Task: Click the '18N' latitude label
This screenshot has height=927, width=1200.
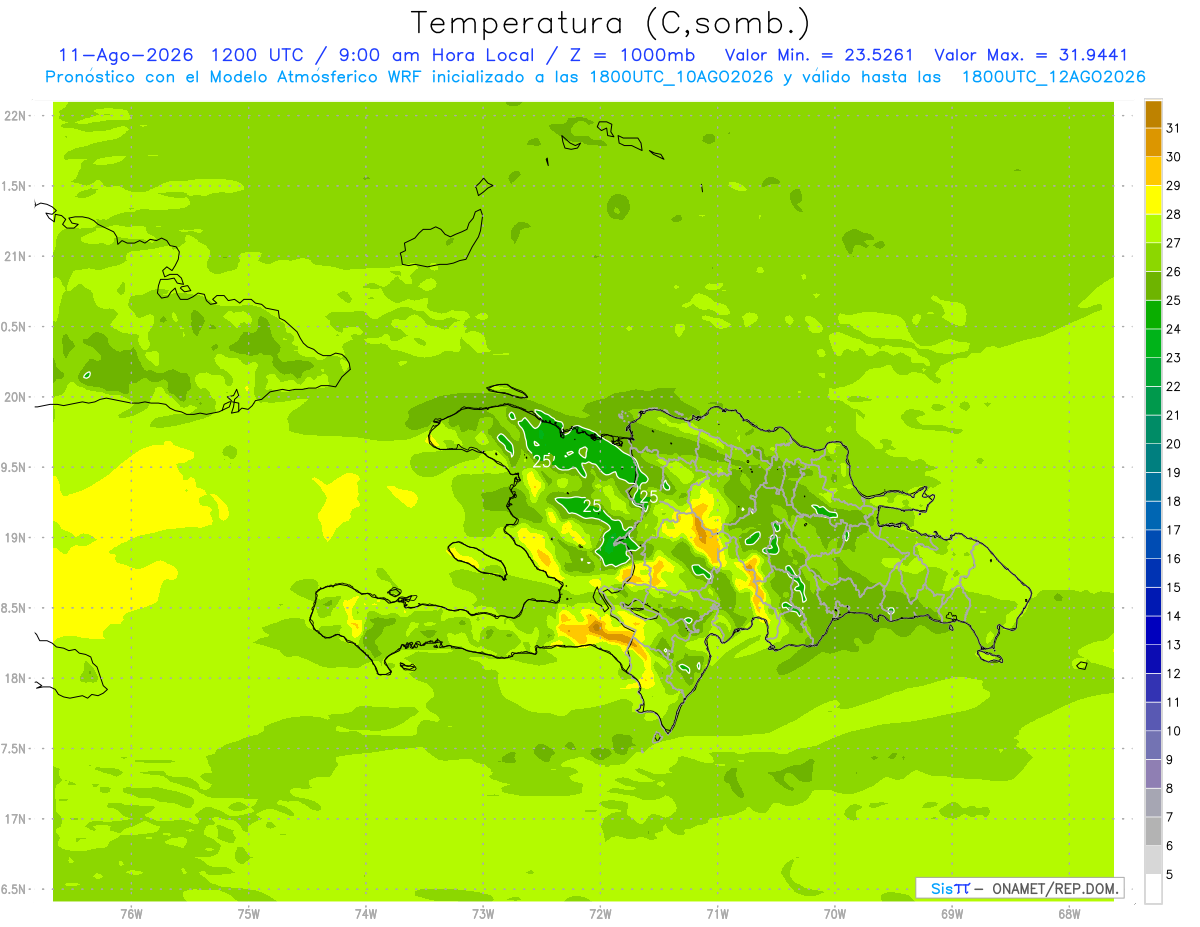Action: [15, 679]
